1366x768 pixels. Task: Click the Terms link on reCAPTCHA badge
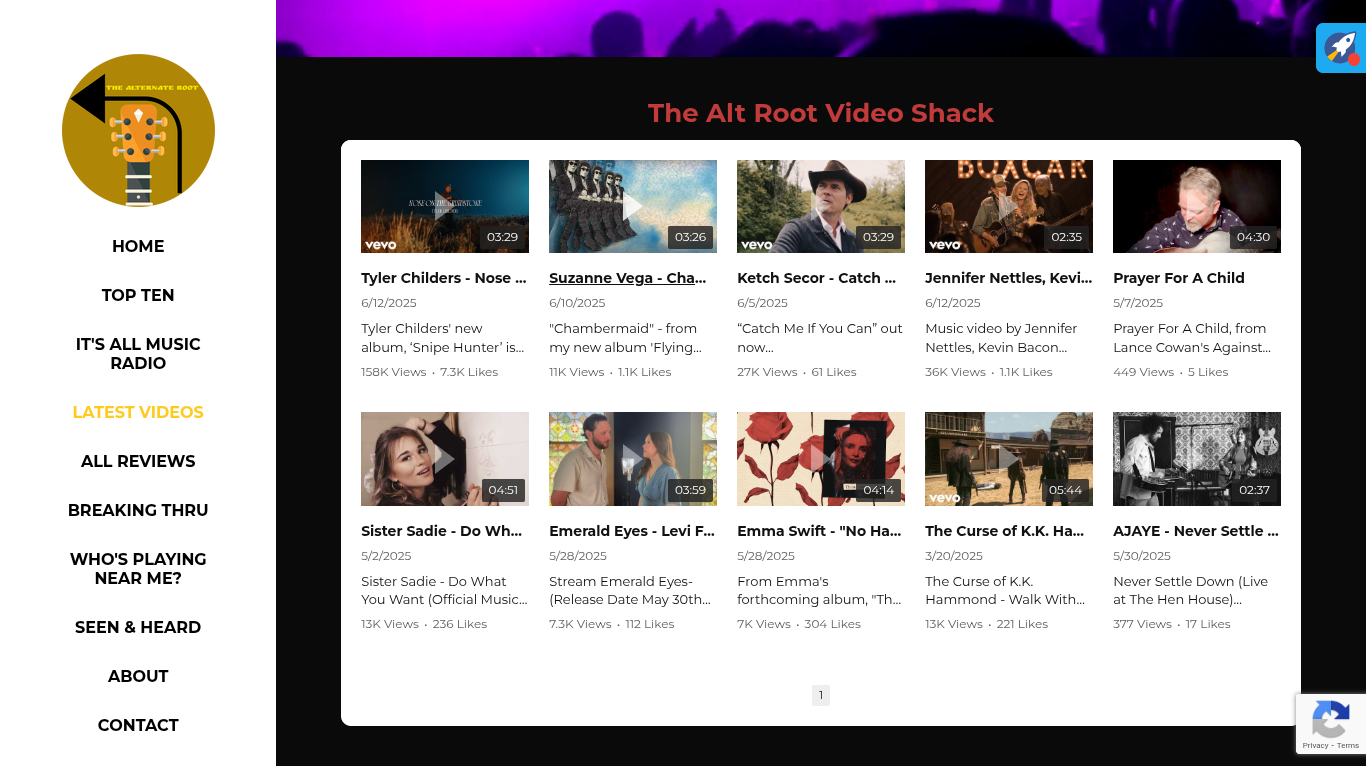pos(1348,745)
